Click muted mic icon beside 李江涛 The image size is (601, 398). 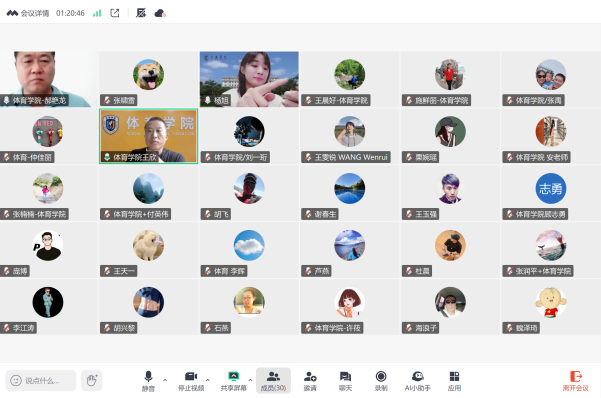7,328
